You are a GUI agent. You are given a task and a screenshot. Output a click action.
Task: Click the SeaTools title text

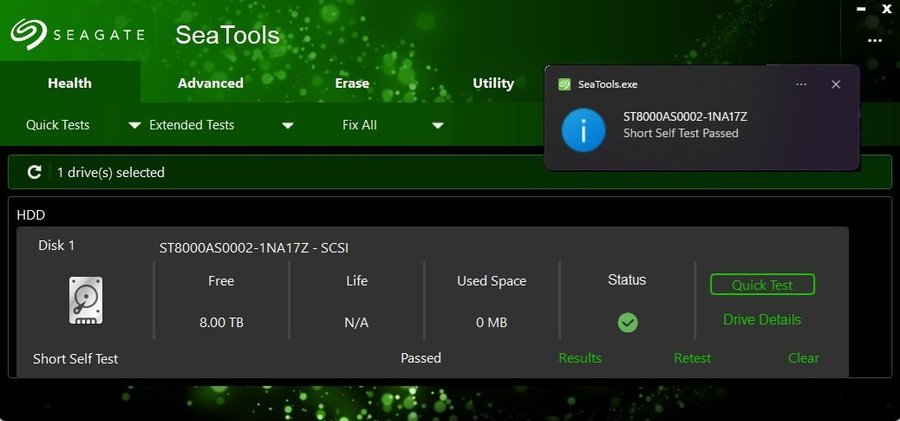pos(227,35)
